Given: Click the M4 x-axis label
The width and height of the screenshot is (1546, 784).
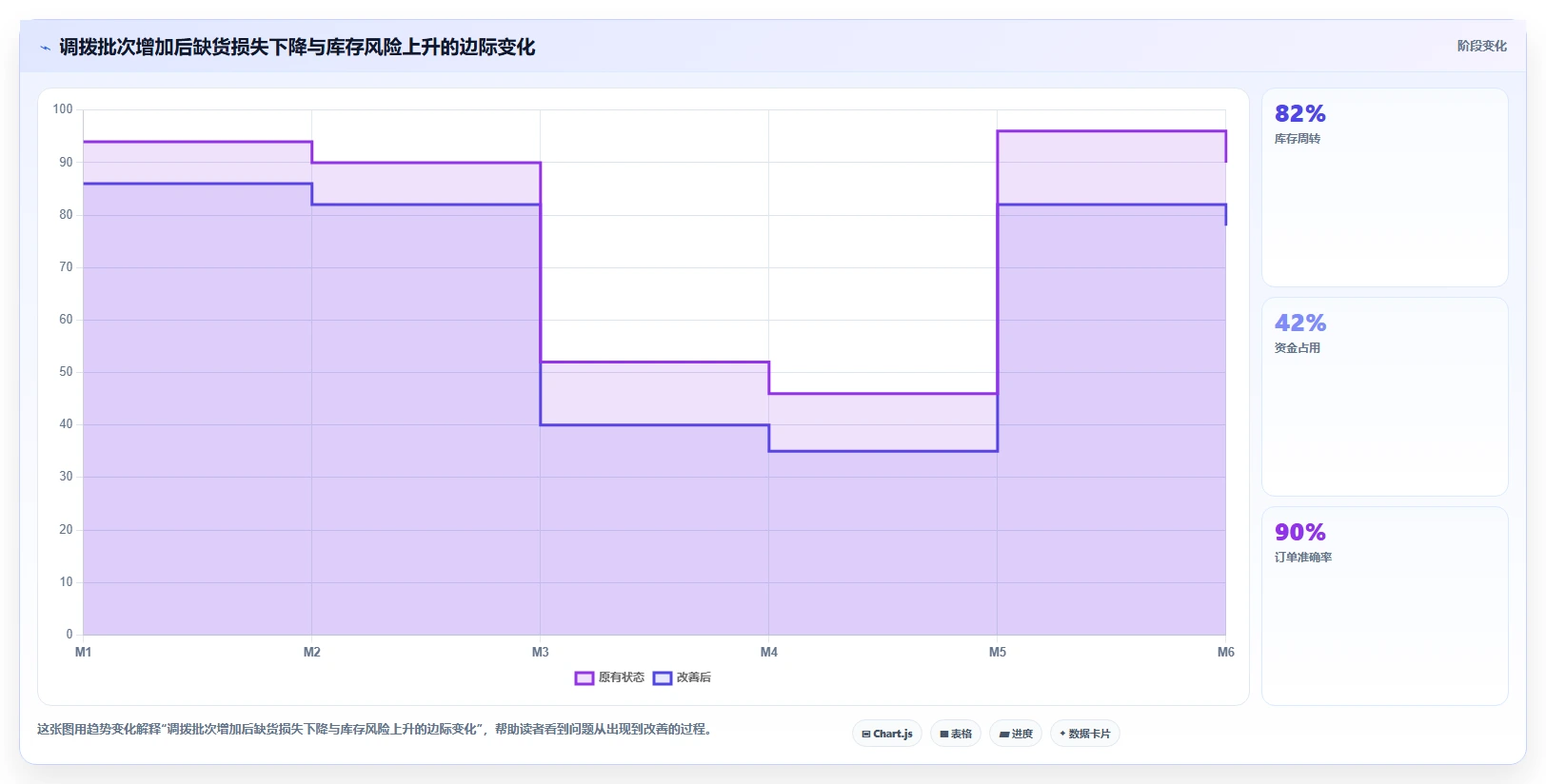Looking at the screenshot, I should (x=769, y=652).
